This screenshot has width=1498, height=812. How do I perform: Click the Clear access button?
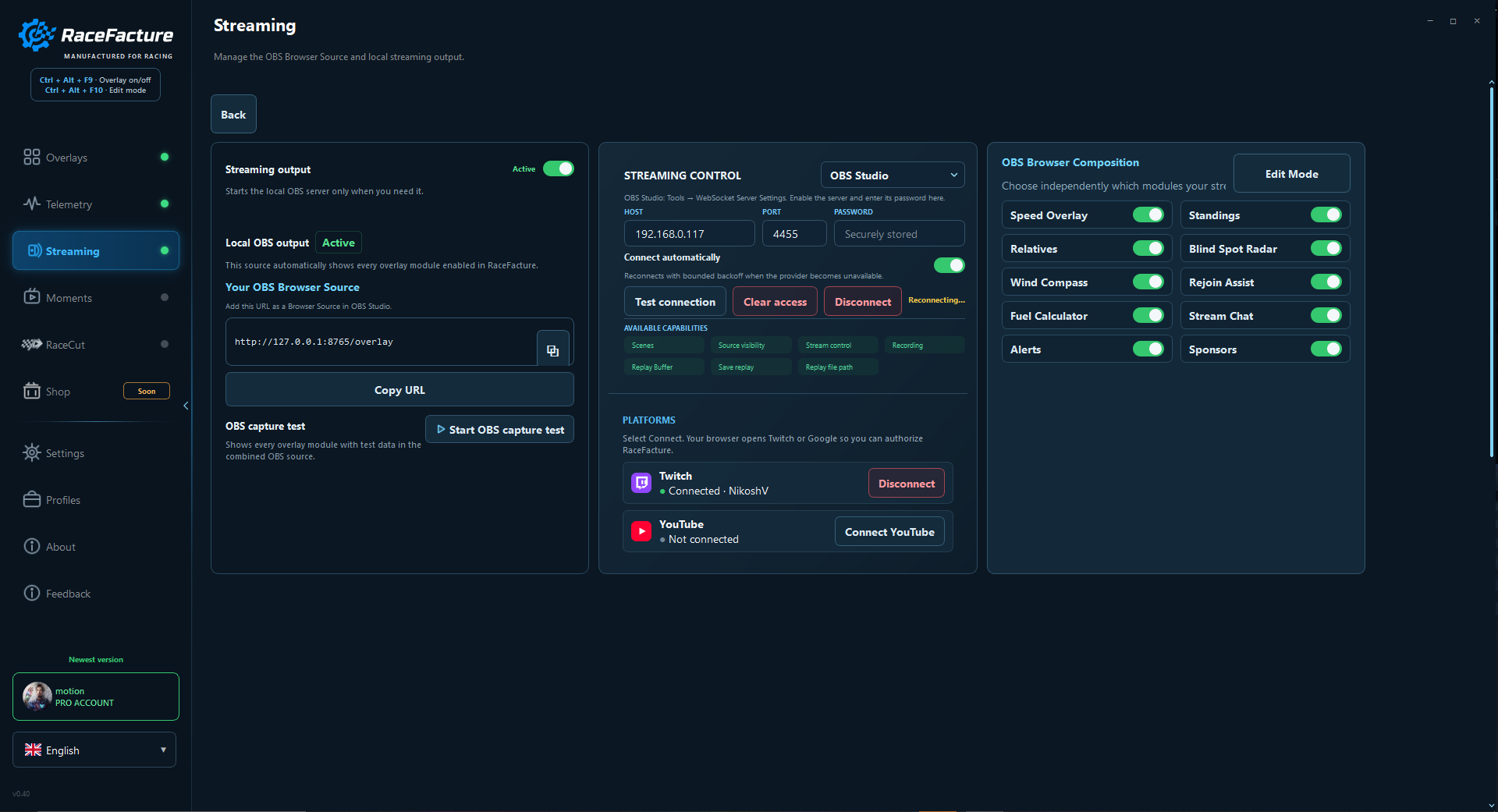775,301
